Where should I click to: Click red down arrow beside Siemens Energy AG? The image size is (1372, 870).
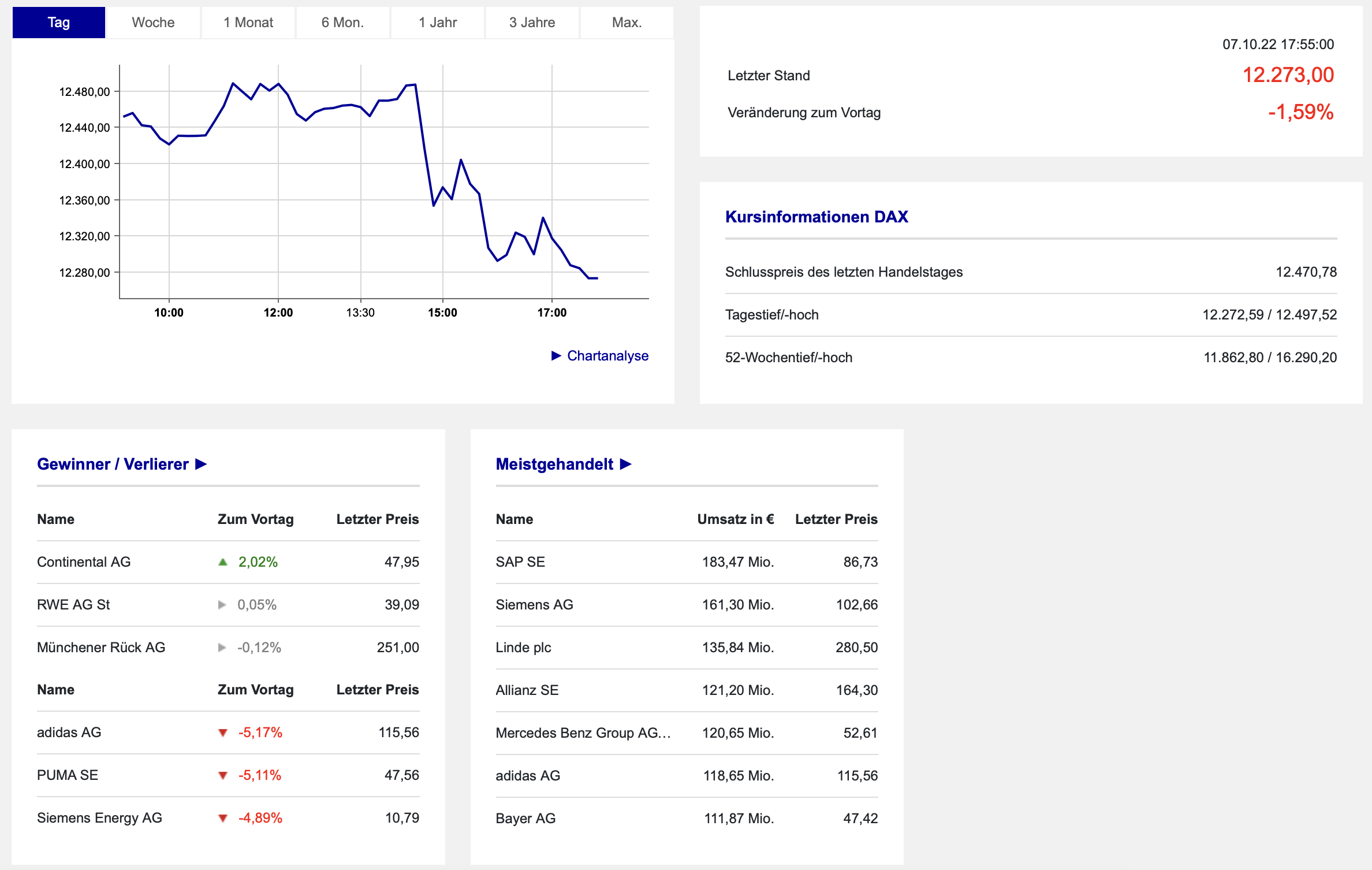pyautogui.click(x=223, y=818)
